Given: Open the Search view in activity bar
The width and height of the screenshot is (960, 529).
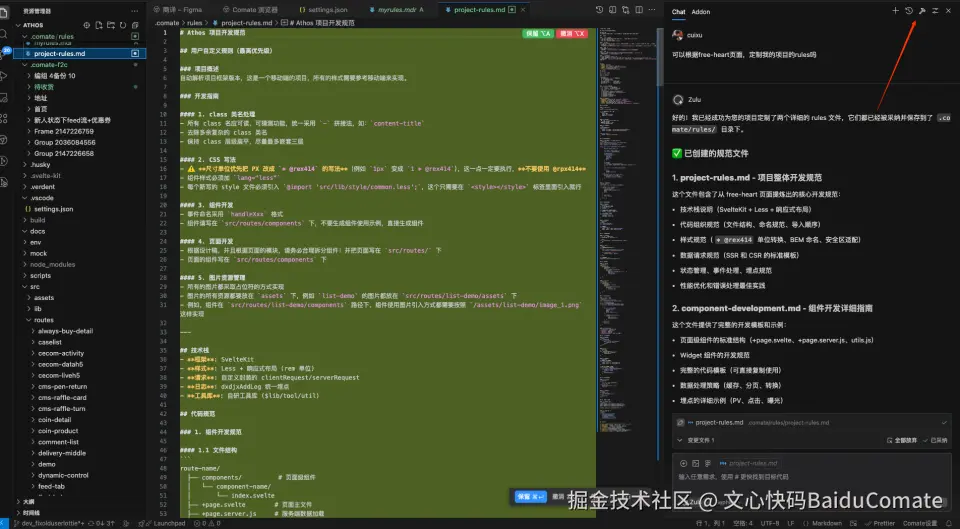Looking at the screenshot, I should [x=3, y=34].
